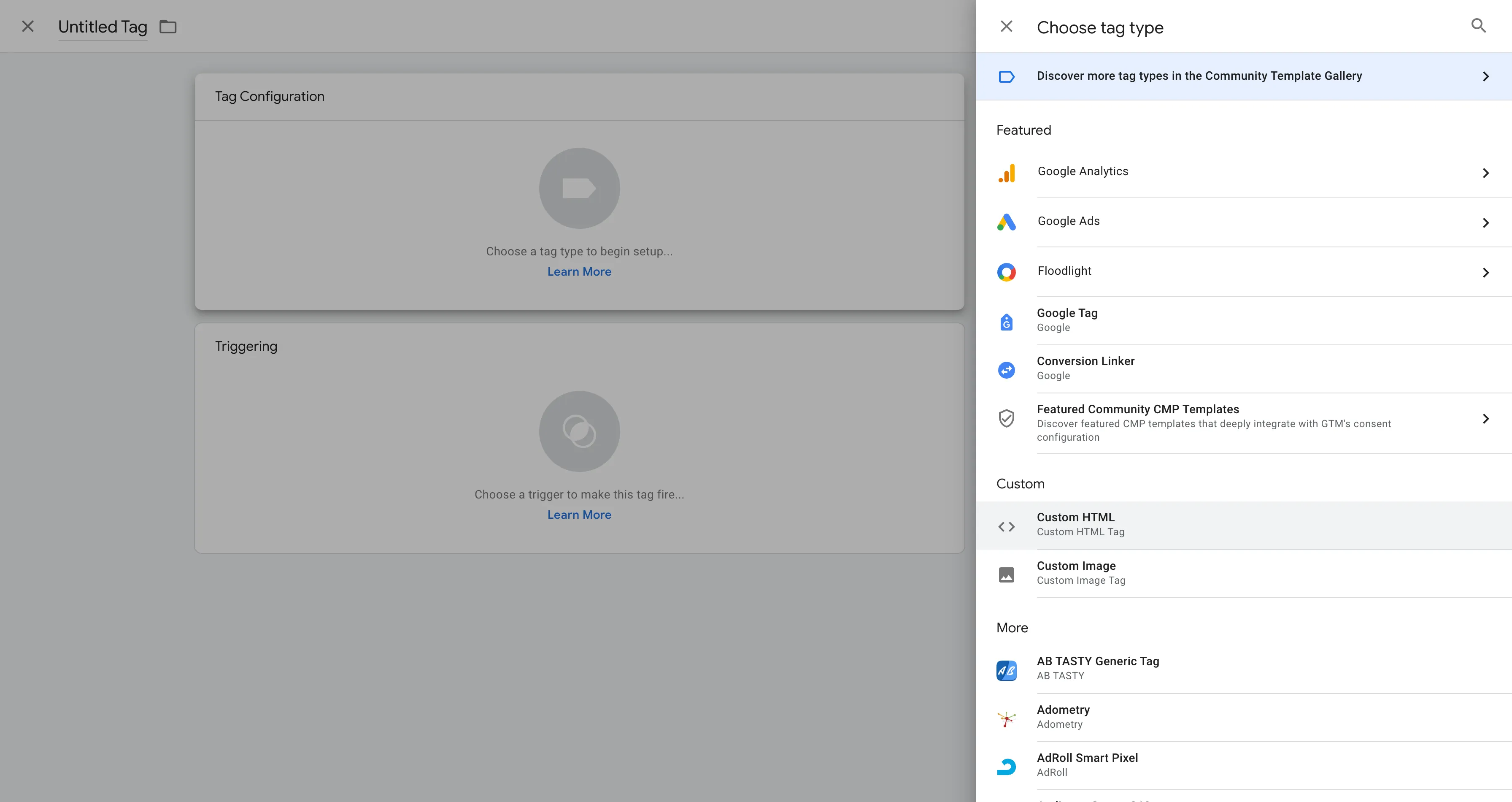1512x802 pixels.
Task: Open Learn More under Triggering
Action: click(x=579, y=515)
